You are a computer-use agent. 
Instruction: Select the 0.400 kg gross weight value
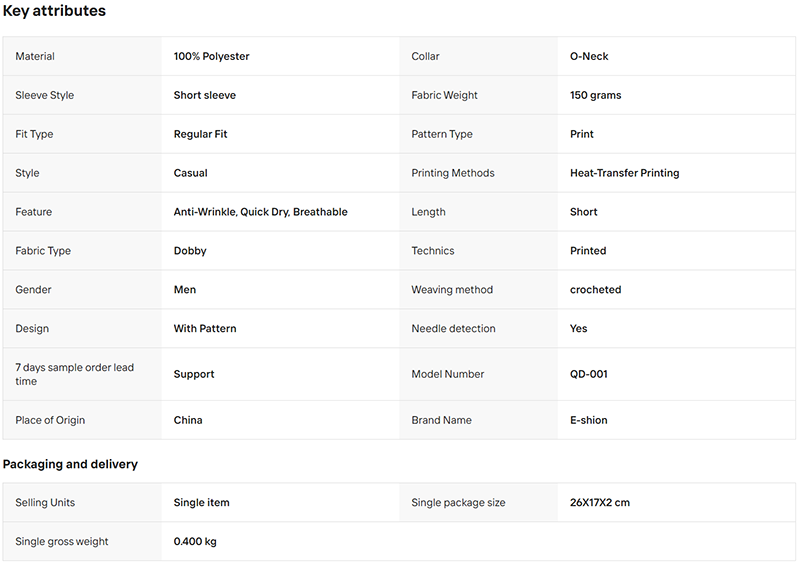(195, 542)
